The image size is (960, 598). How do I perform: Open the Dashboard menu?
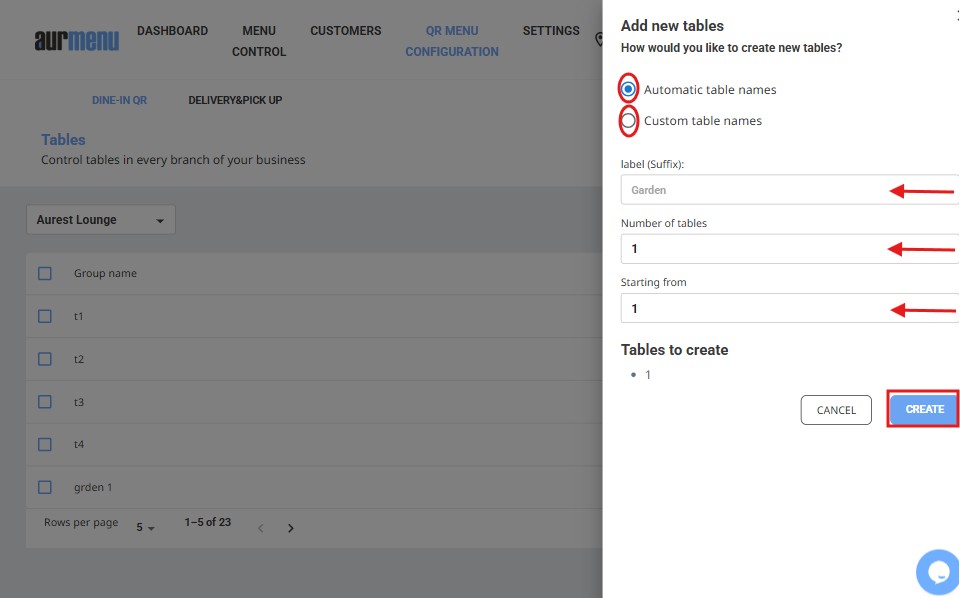172,31
